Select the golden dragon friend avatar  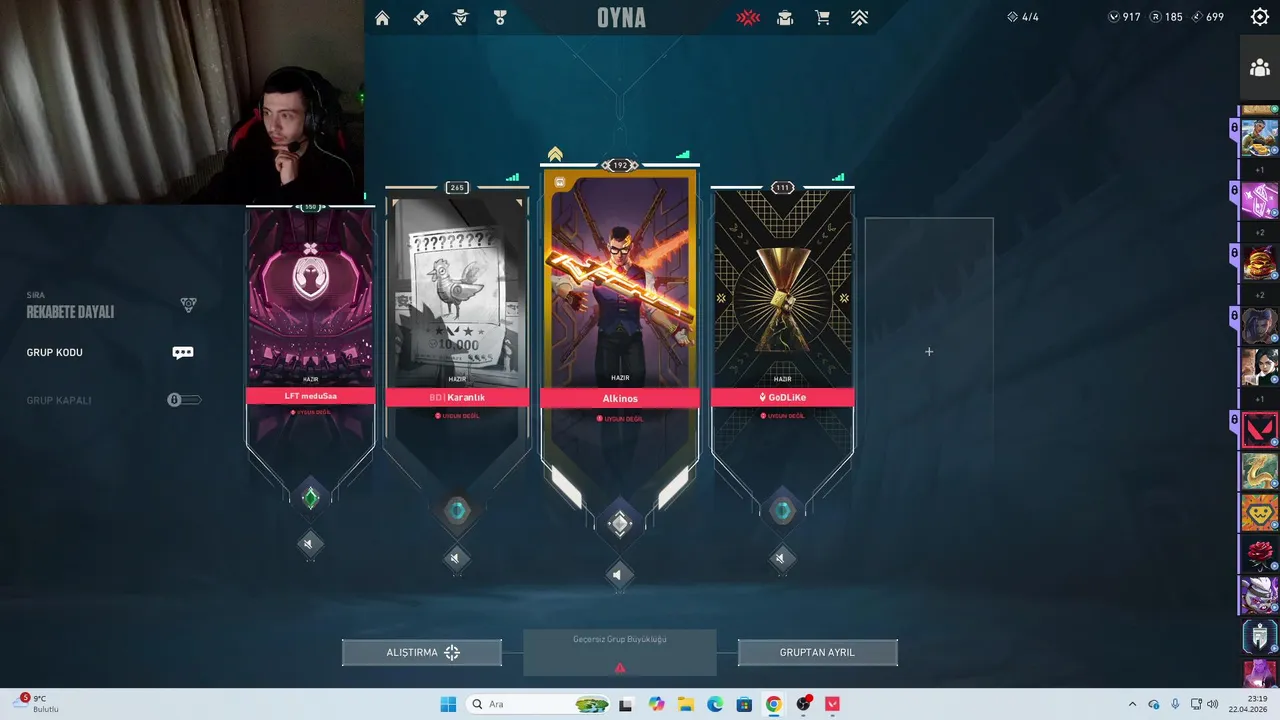(1260, 471)
